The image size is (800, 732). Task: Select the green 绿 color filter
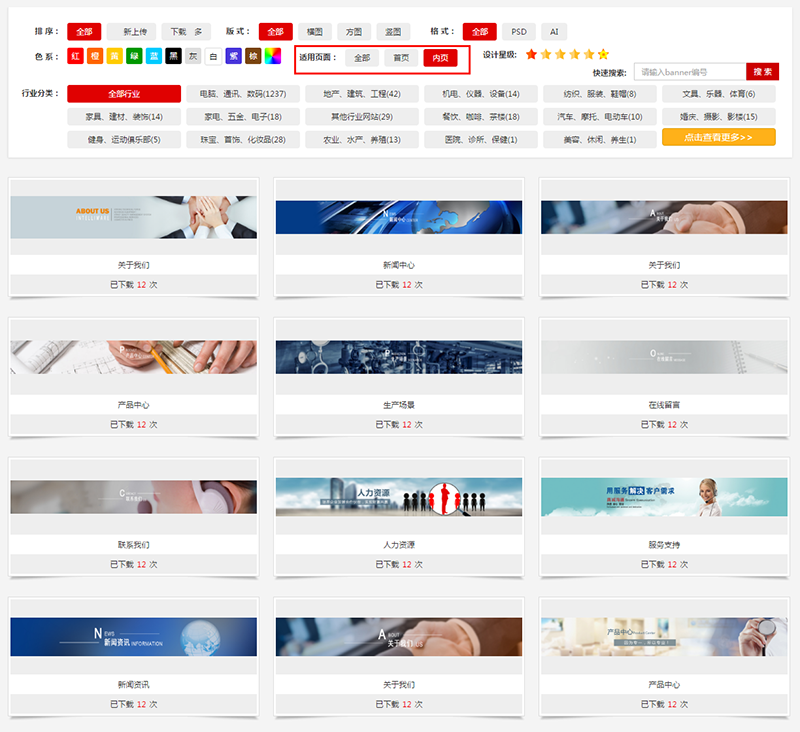click(x=134, y=56)
